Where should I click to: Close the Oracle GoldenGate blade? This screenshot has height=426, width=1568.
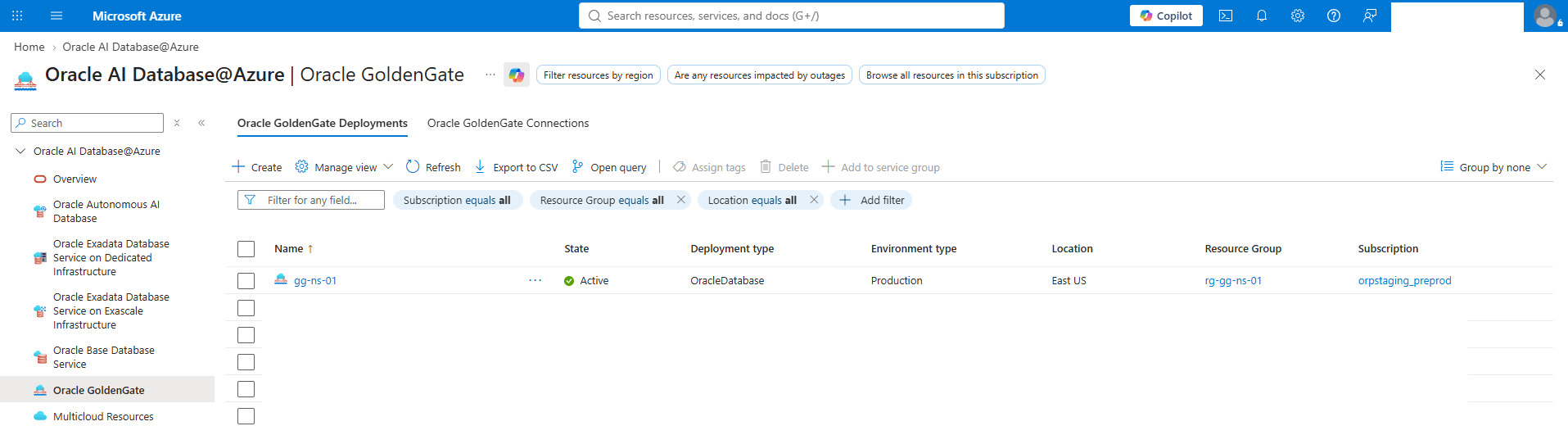[x=1540, y=75]
